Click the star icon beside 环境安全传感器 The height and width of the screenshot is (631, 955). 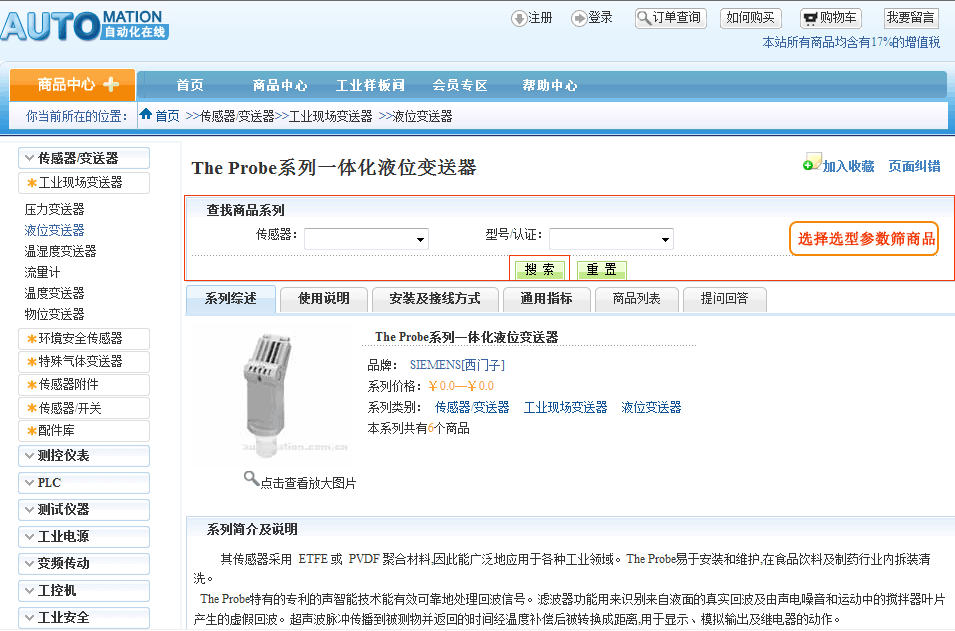pos(32,339)
